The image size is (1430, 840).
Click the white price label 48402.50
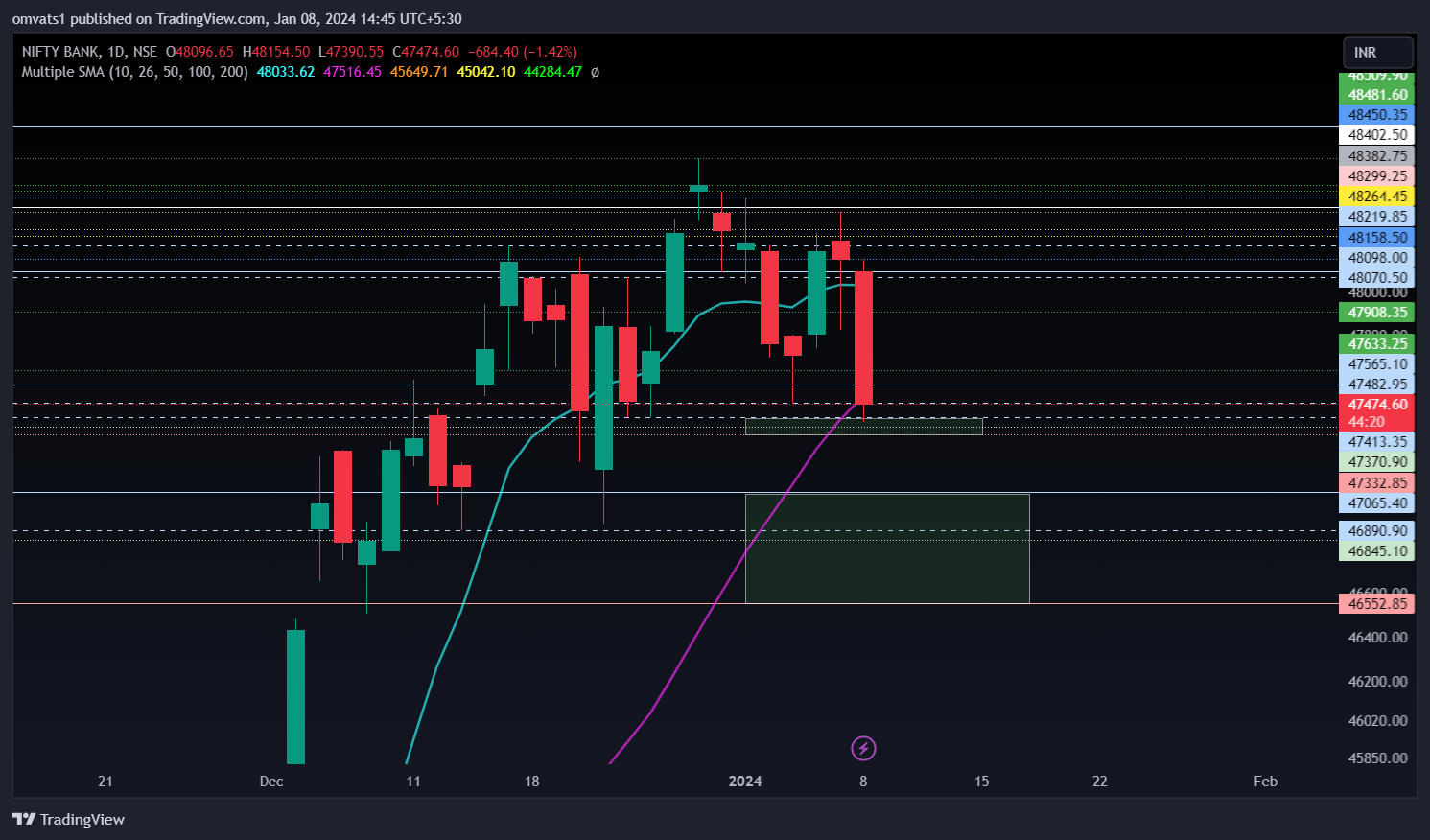coord(1377,135)
